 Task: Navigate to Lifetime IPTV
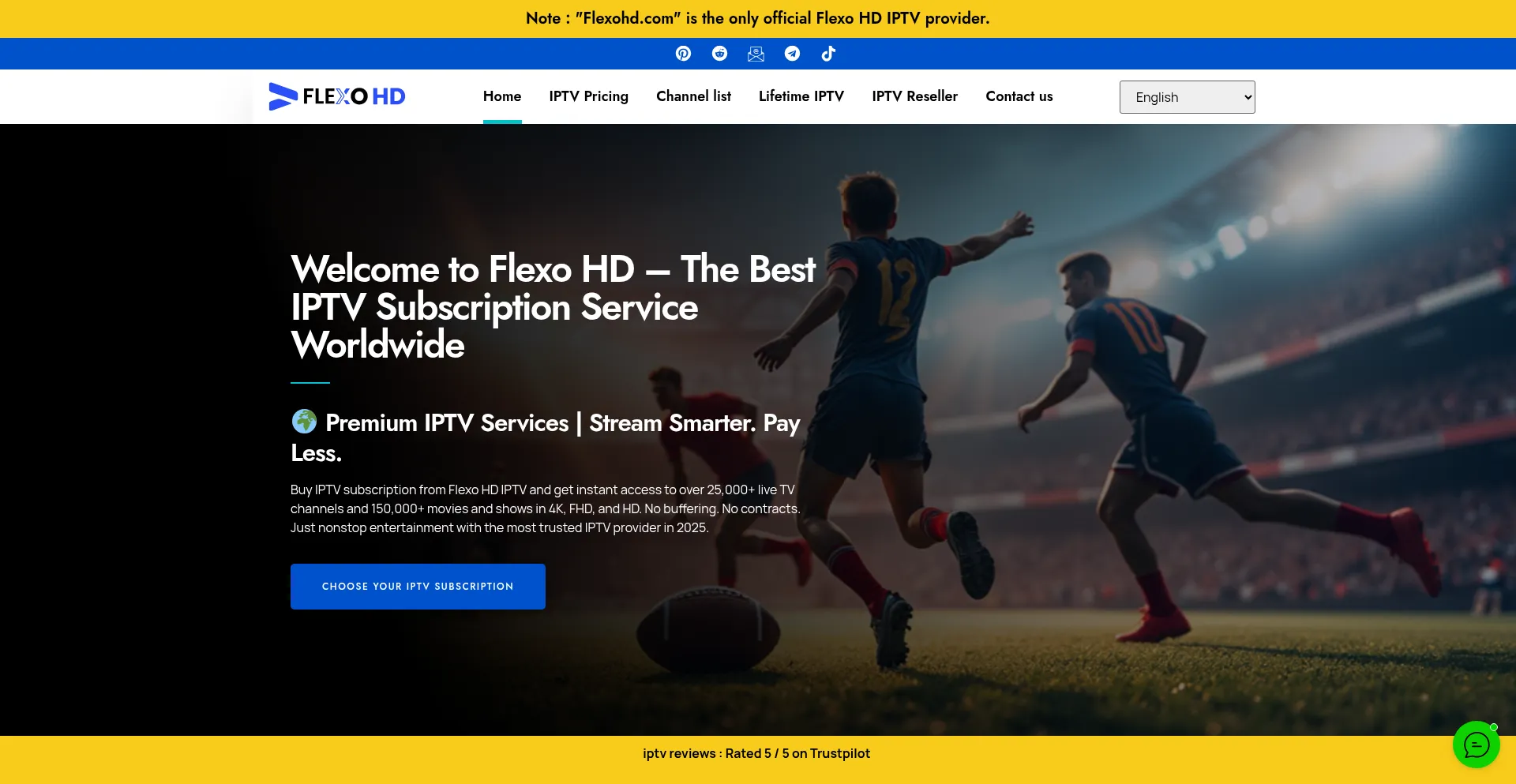pyautogui.click(x=801, y=96)
